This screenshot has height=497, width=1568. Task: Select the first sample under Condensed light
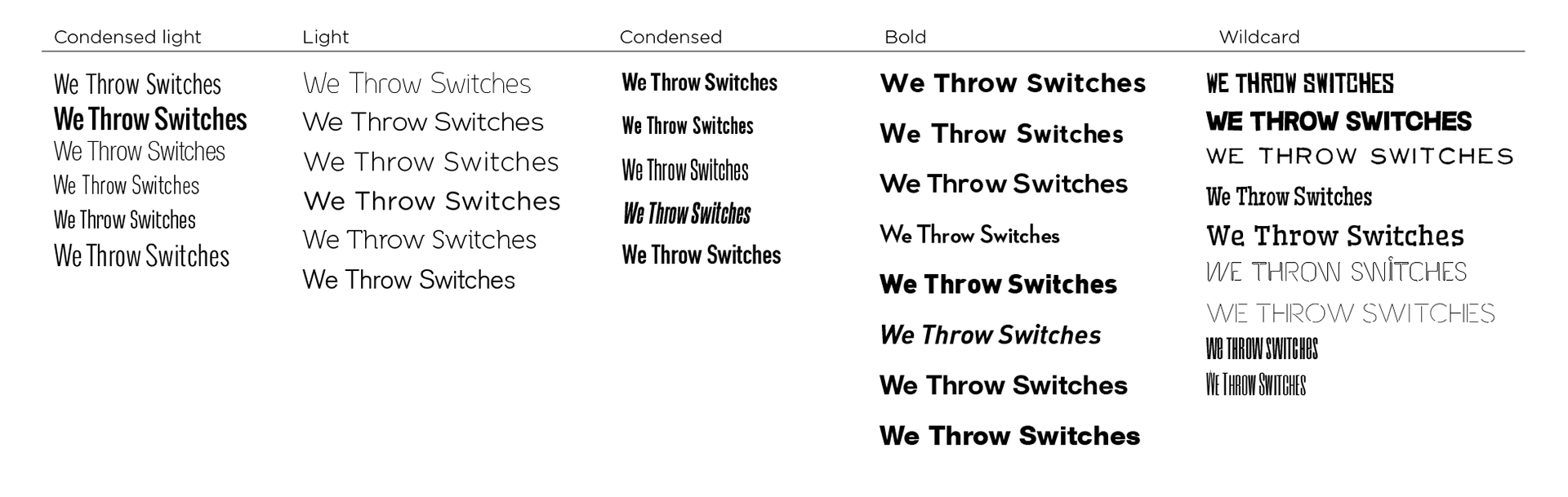click(x=137, y=84)
